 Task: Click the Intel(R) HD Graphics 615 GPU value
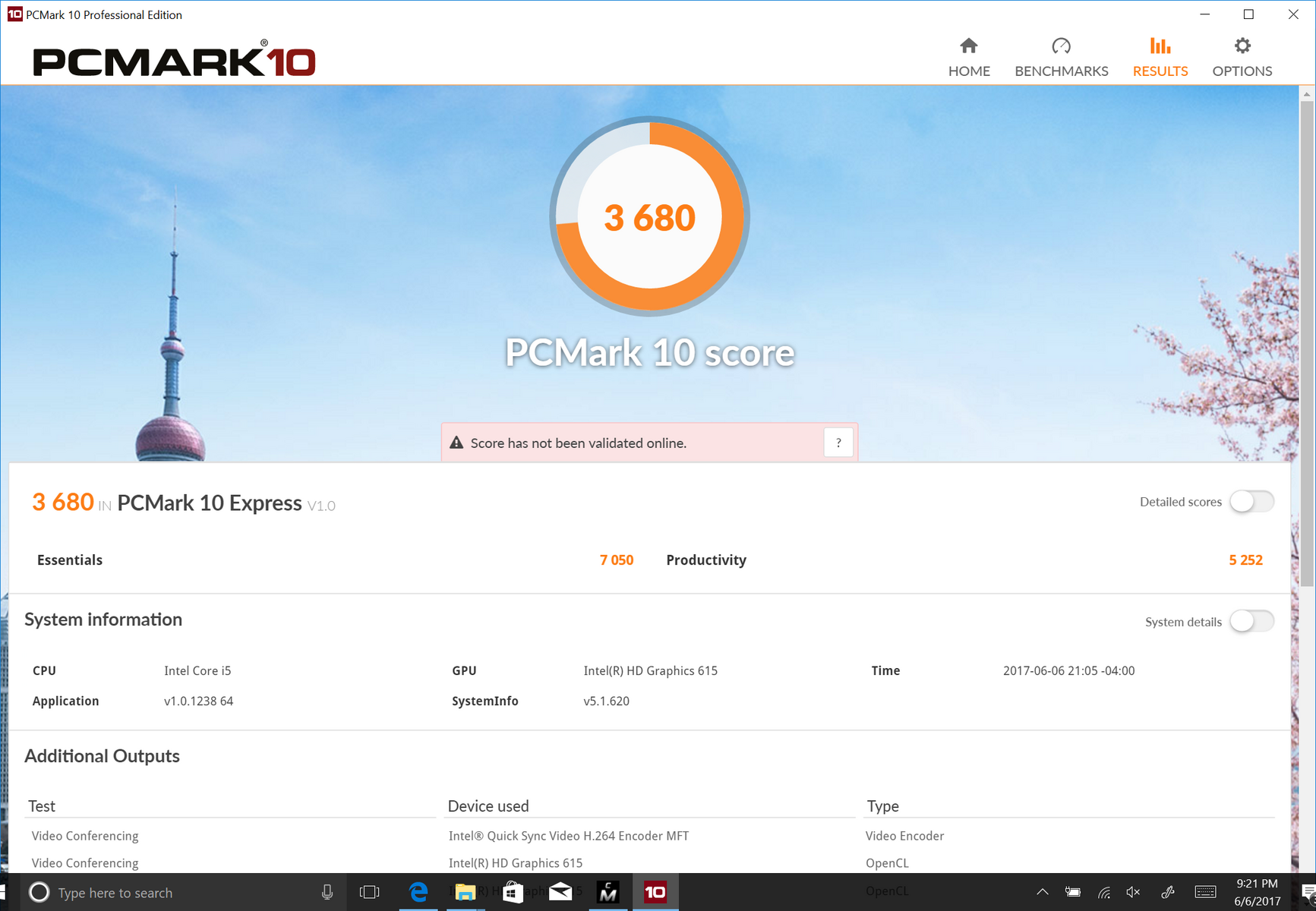click(x=651, y=671)
